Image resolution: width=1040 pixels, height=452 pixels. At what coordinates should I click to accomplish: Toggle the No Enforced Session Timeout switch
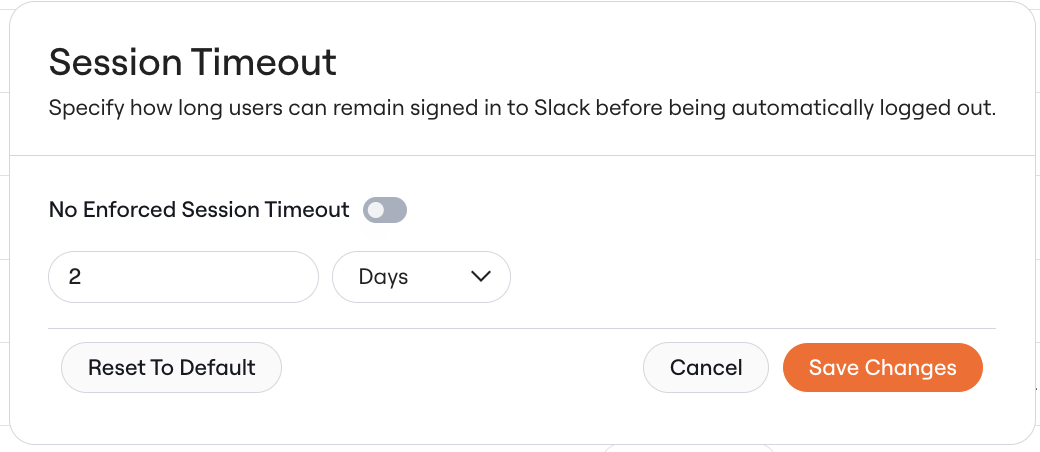[385, 210]
